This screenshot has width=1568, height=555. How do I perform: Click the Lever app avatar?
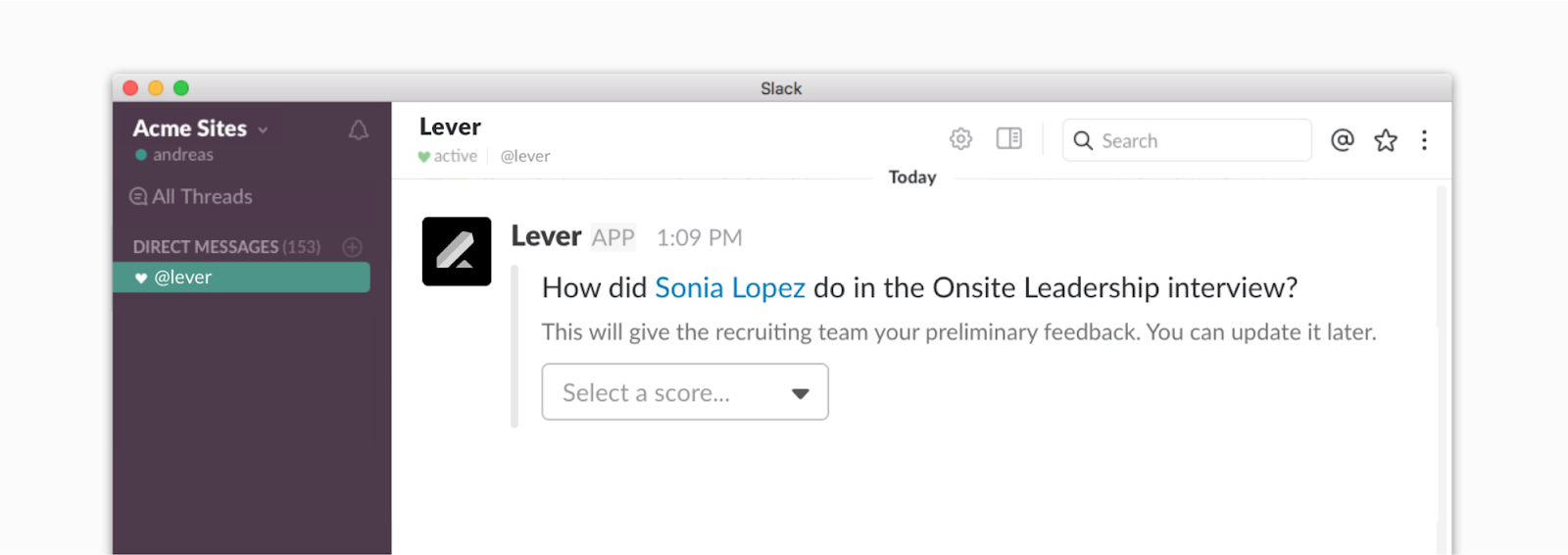457,251
